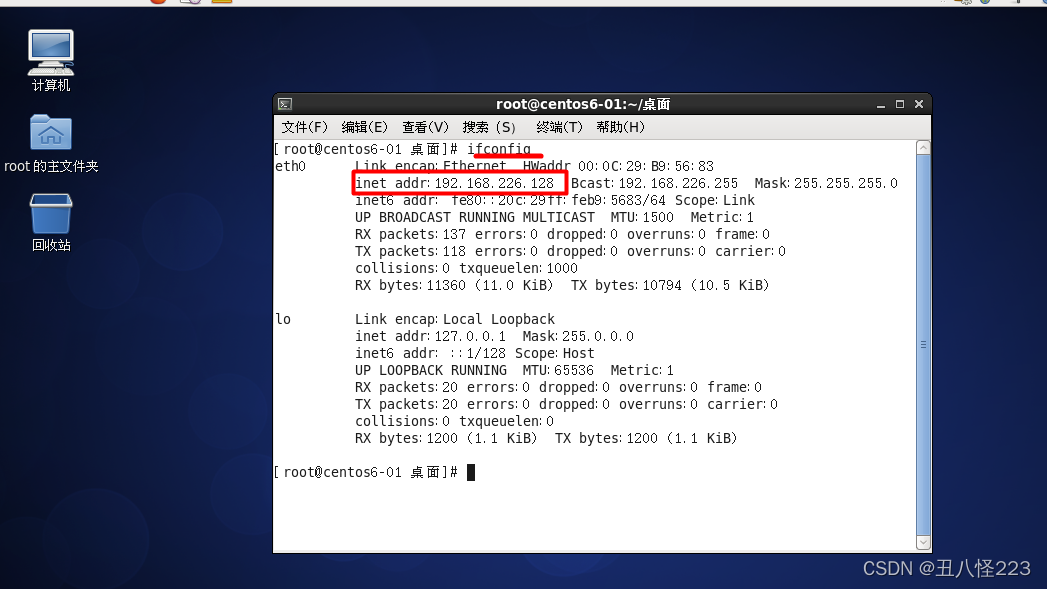This screenshot has height=589, width=1047.
Task: Click the inet6 addr ::1/128 line
Action: pos(474,353)
